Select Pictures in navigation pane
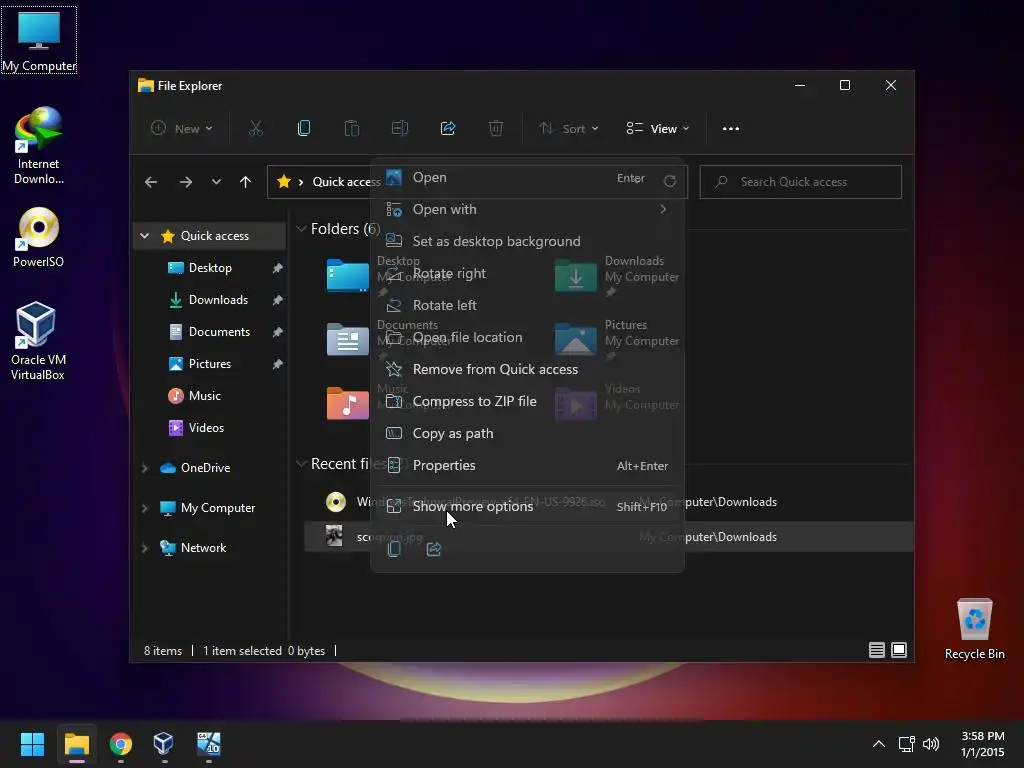The height and width of the screenshot is (768, 1024). click(210, 364)
